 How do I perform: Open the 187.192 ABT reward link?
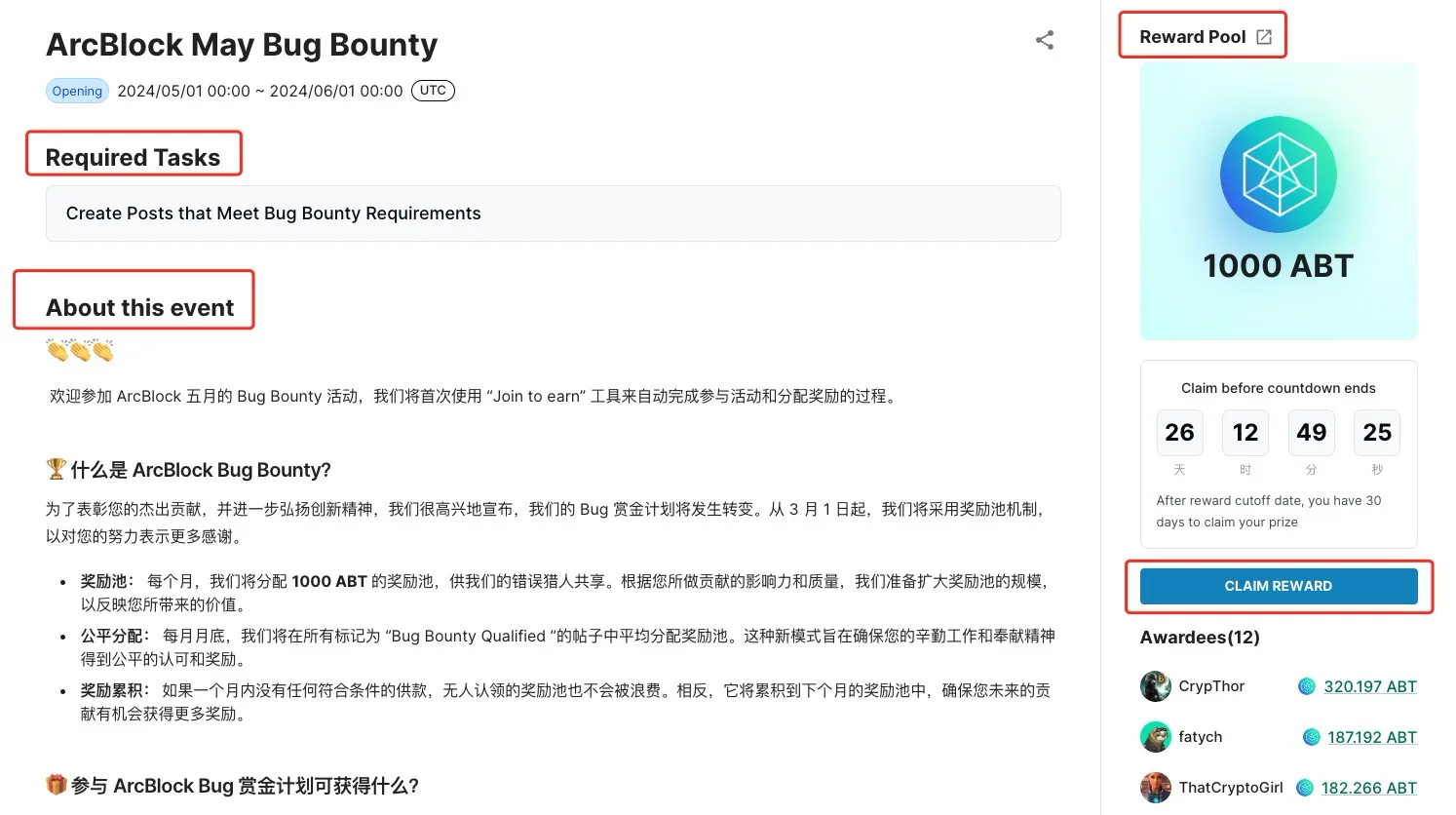coord(1372,737)
